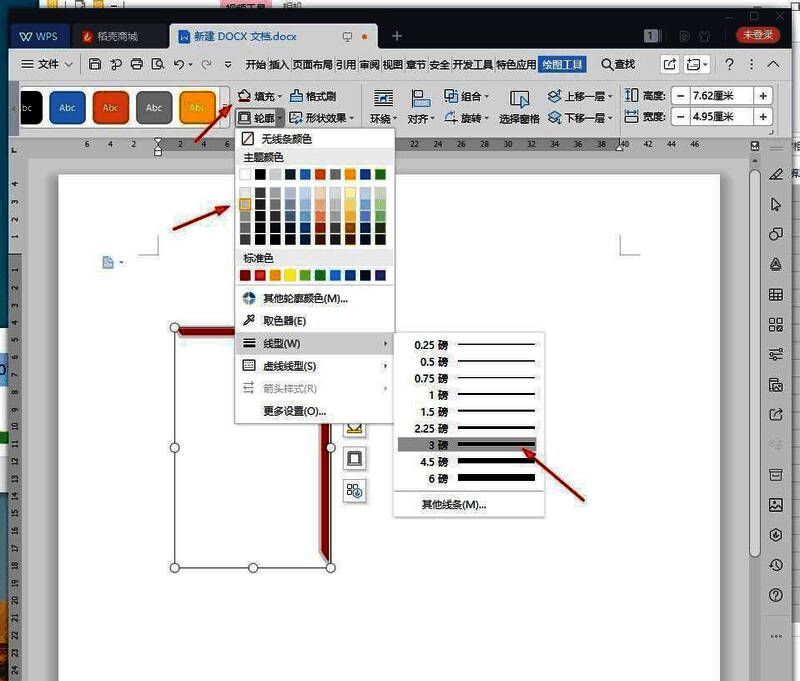Click the Eyedropper (取色器) tool
Screen dimensions: 800x681
[x=284, y=321]
